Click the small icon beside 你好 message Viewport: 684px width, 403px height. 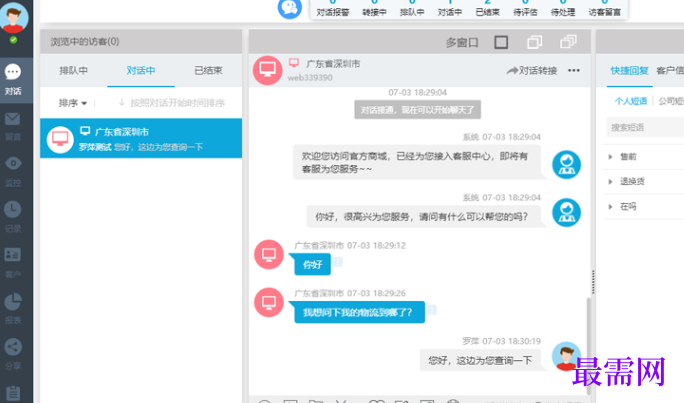coord(338,262)
